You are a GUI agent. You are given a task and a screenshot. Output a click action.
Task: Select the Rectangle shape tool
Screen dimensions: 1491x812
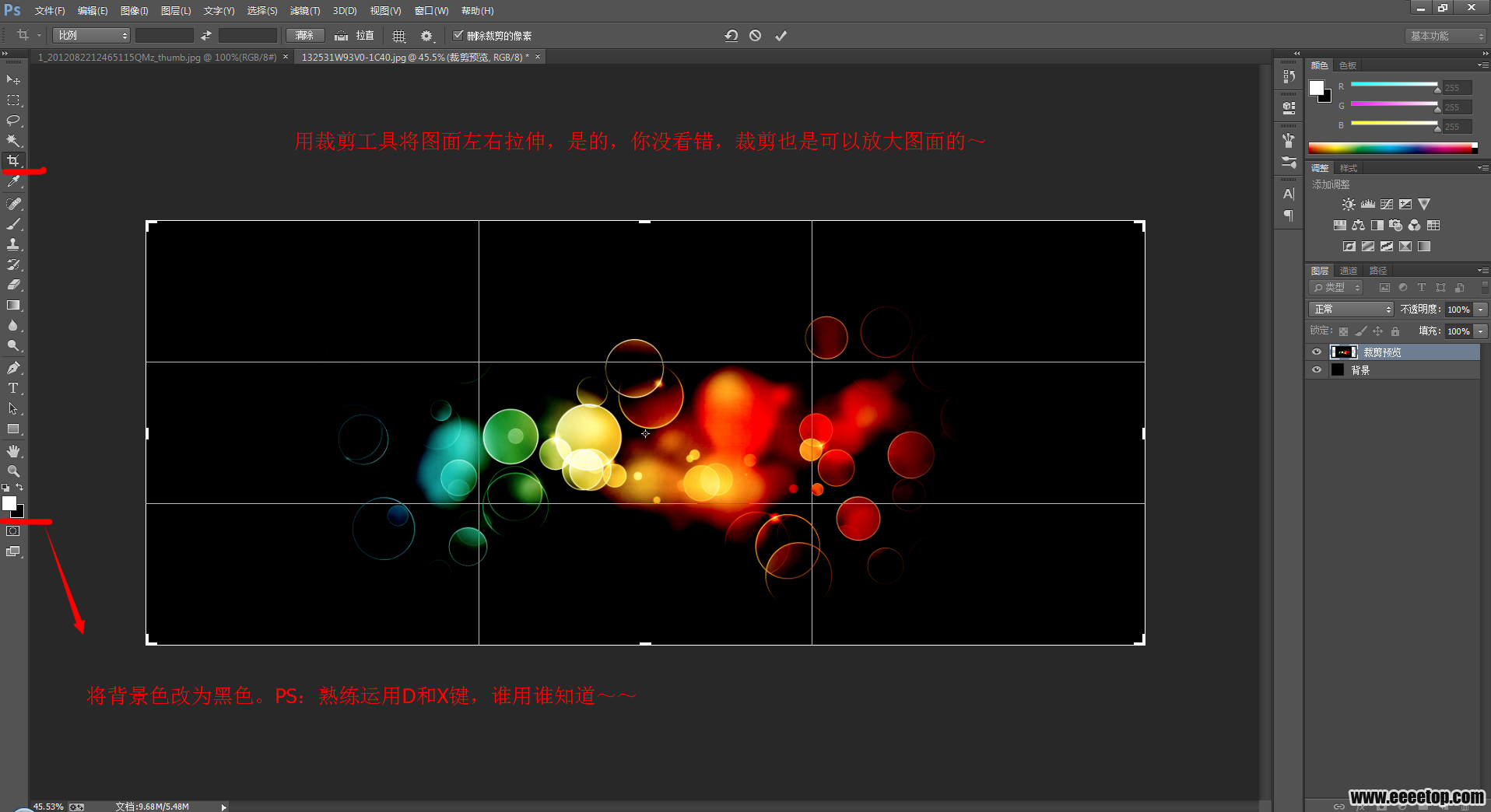coord(13,429)
